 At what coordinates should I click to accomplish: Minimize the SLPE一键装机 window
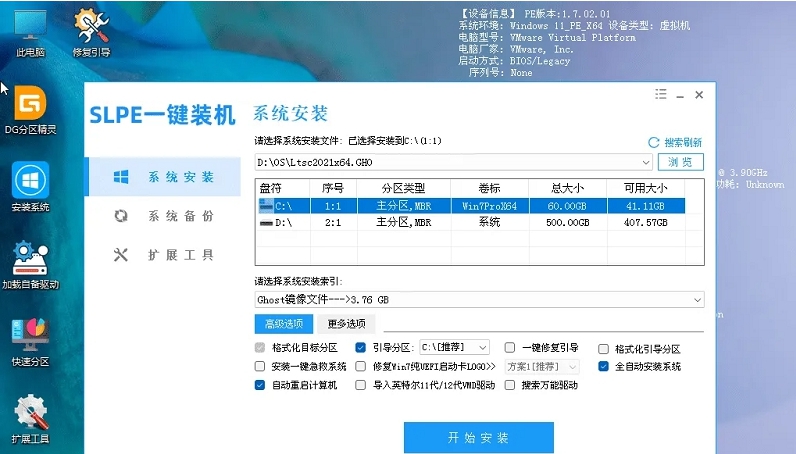point(680,95)
